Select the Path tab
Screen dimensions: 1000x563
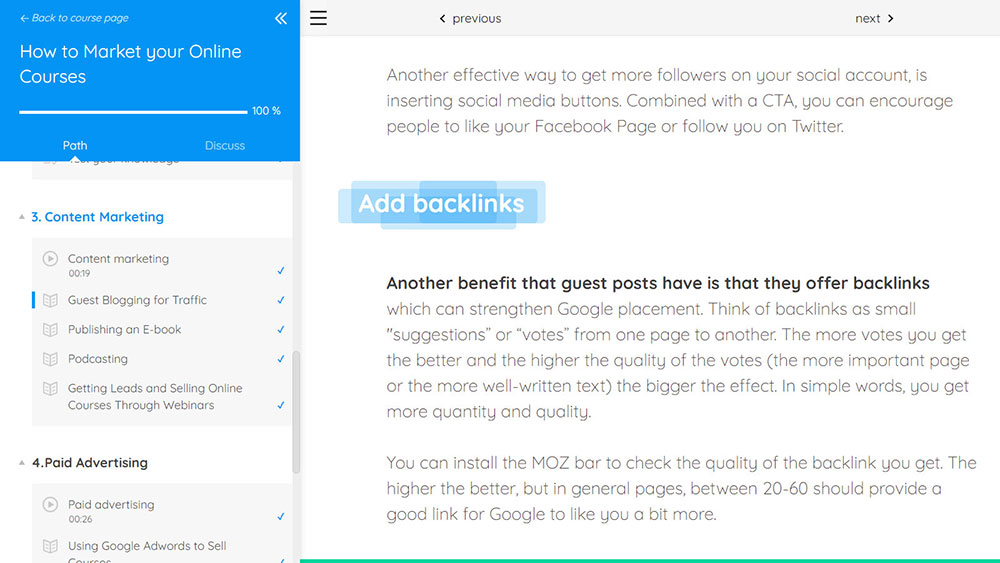(x=75, y=145)
